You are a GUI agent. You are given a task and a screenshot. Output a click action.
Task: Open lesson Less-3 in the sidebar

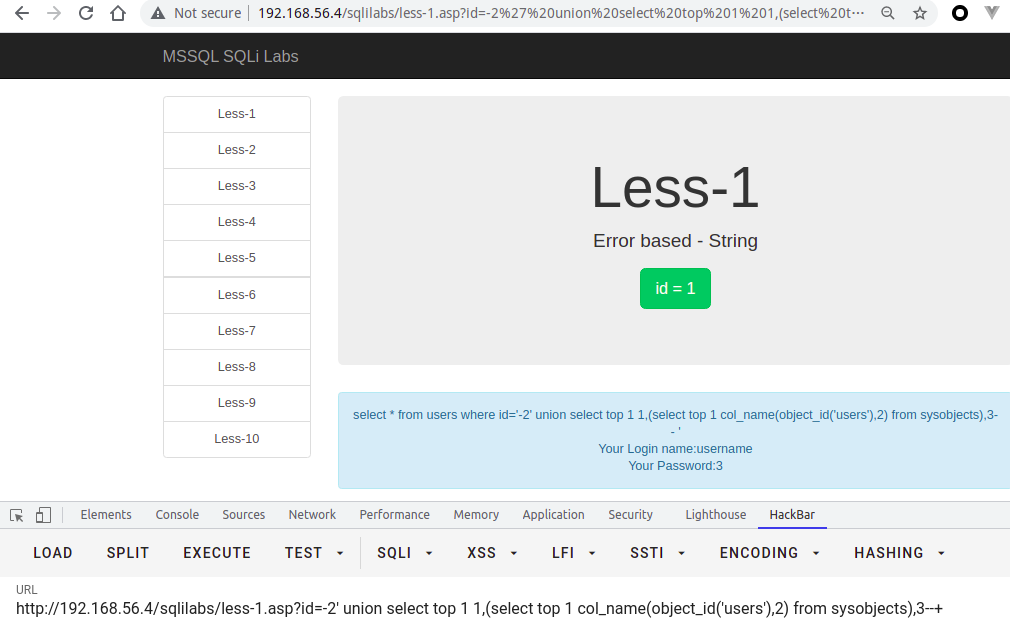point(237,186)
